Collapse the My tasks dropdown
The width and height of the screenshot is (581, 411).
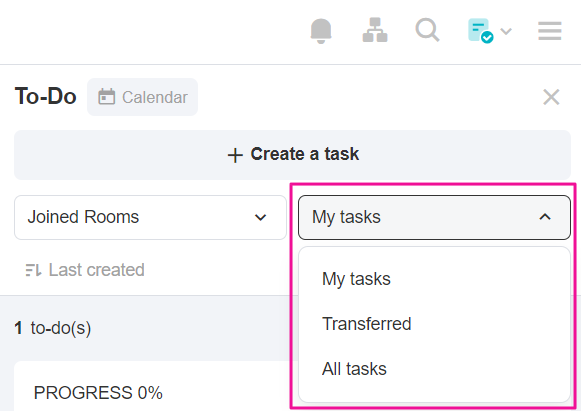[x=434, y=218]
